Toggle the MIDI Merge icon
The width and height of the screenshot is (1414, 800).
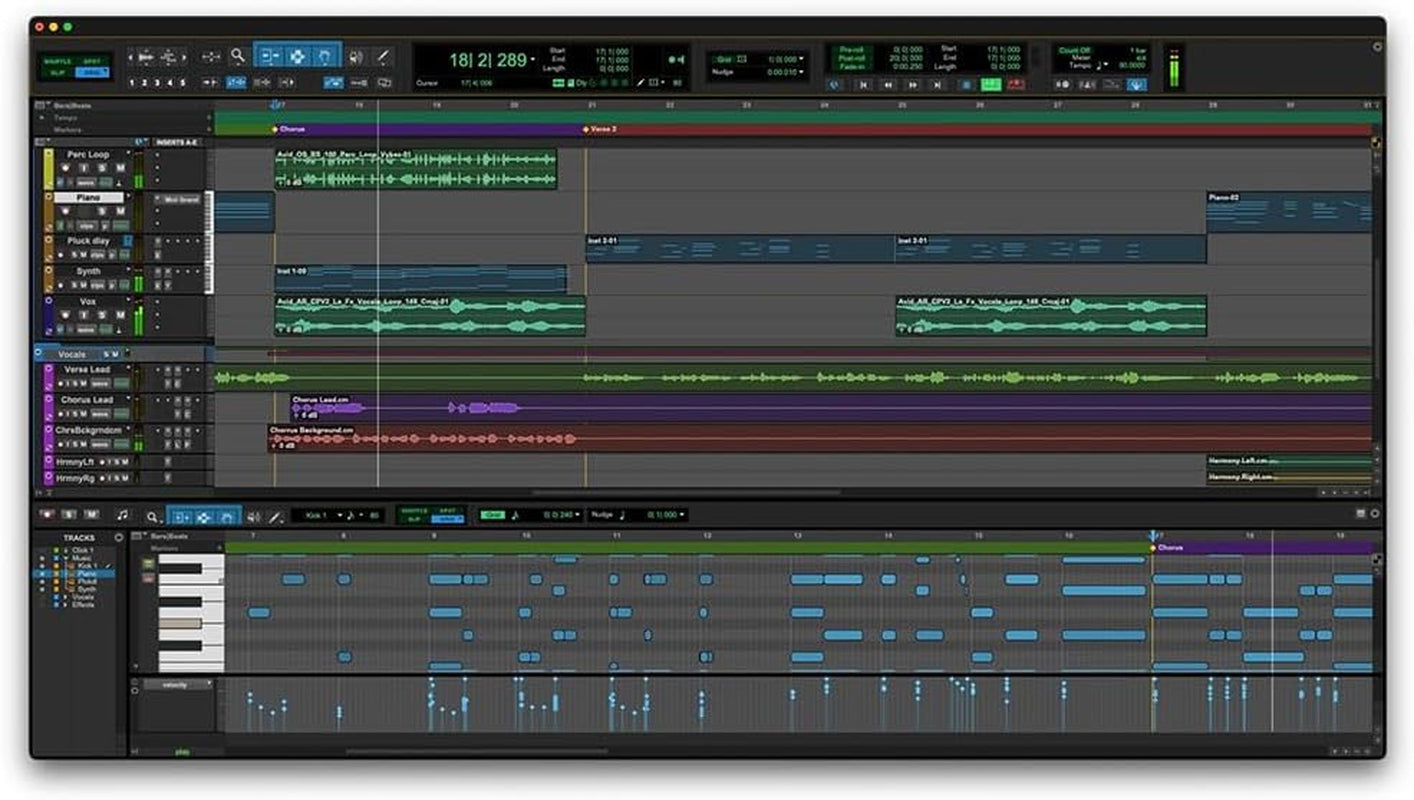coord(1112,85)
